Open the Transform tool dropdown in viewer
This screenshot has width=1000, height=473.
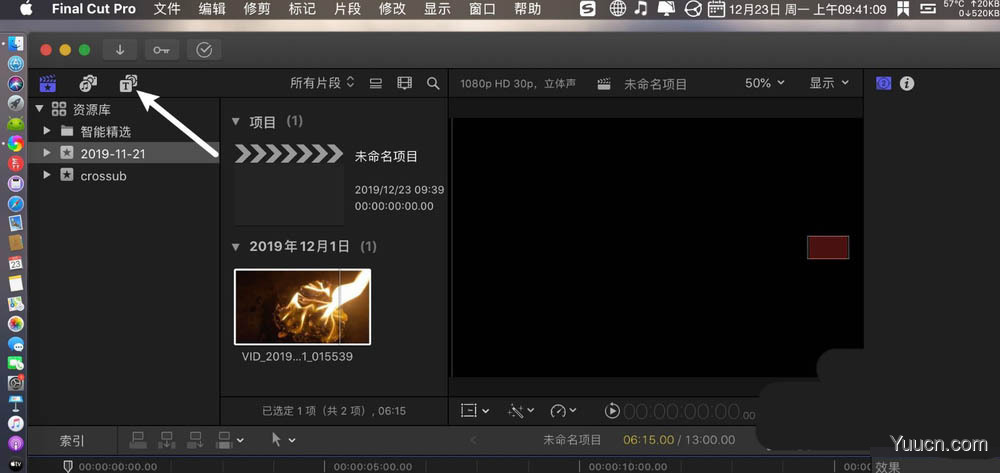point(474,411)
